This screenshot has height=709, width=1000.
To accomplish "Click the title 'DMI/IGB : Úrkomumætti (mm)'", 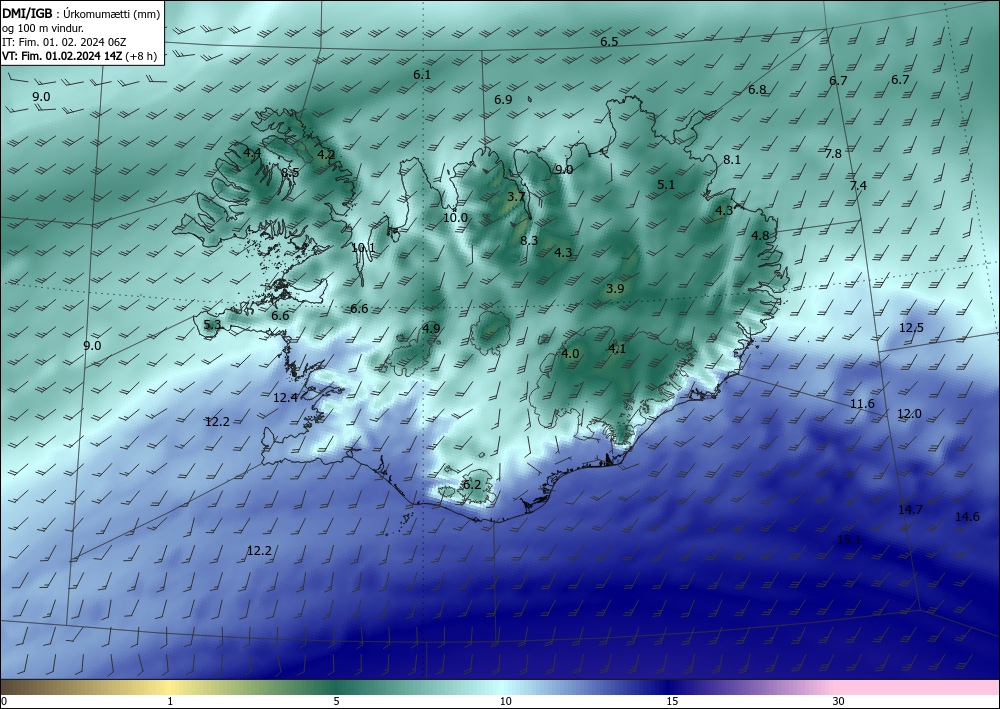I will click(x=81, y=15).
